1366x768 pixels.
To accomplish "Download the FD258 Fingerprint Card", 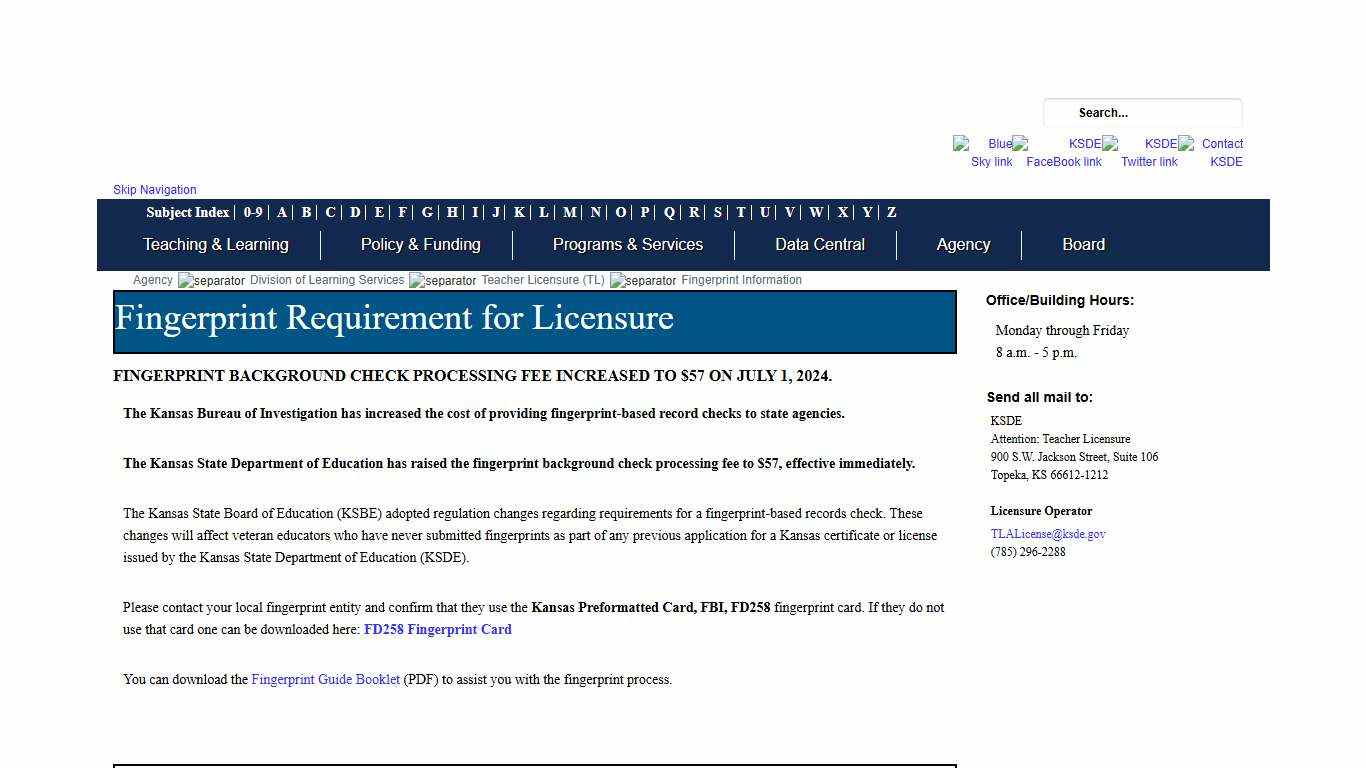I will pos(438,629).
